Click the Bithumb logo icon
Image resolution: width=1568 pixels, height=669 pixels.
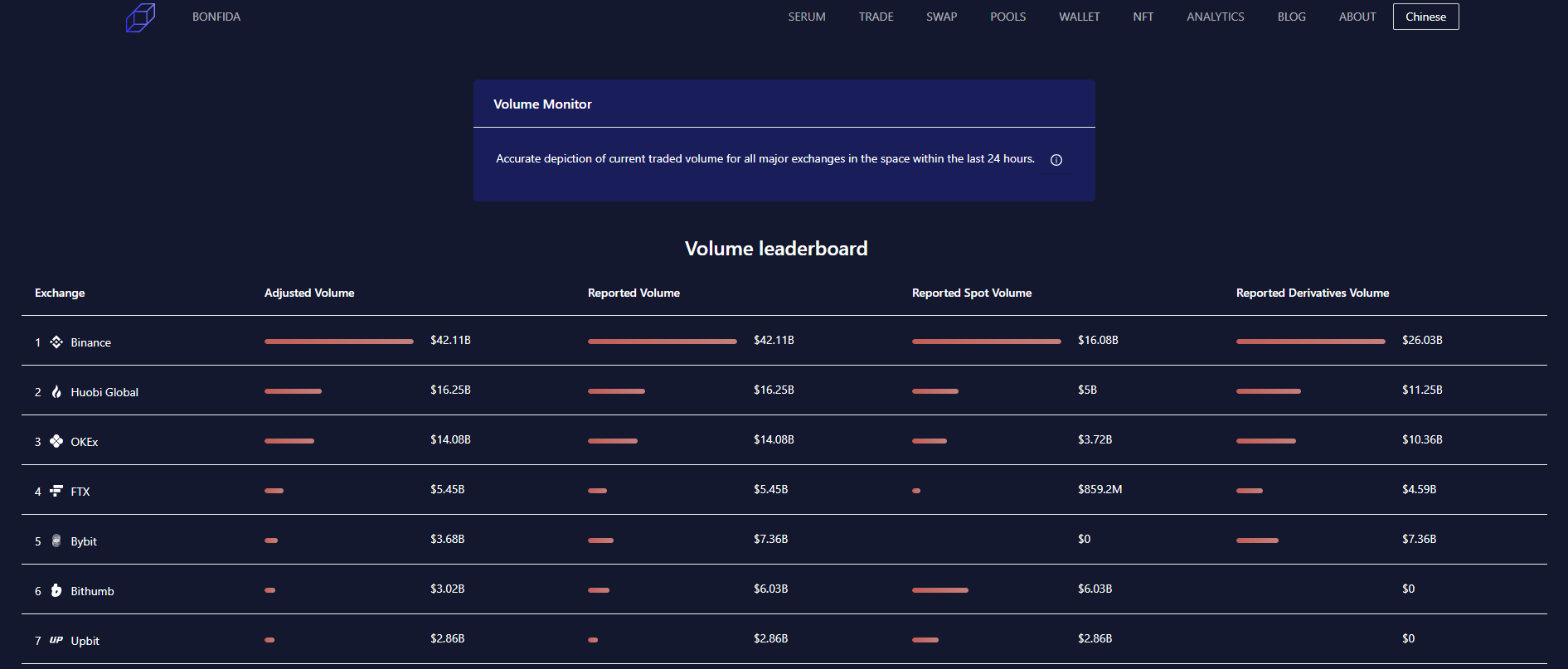click(x=56, y=590)
